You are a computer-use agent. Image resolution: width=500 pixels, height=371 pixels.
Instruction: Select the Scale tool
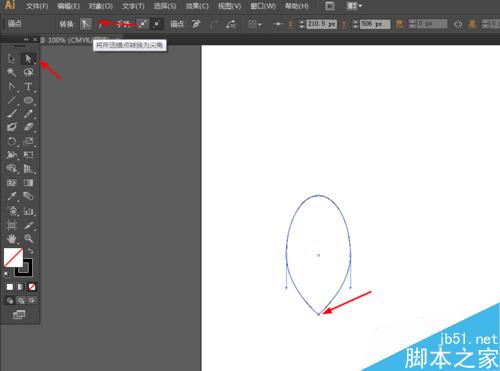point(28,141)
